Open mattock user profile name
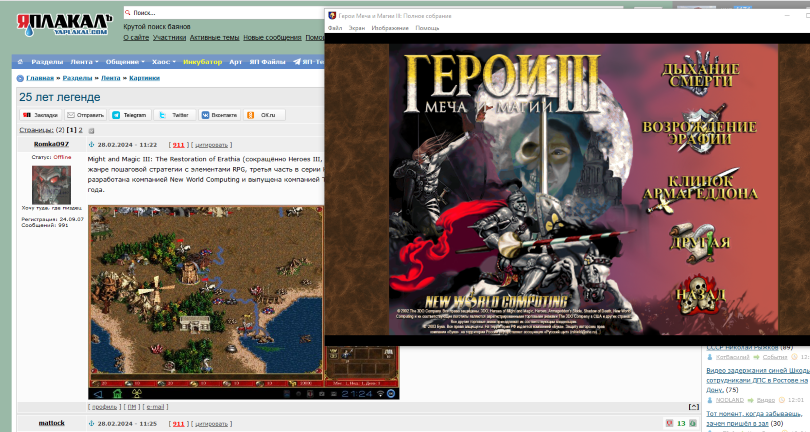Image resolution: width=810 pixels, height=432 pixels. (52, 423)
